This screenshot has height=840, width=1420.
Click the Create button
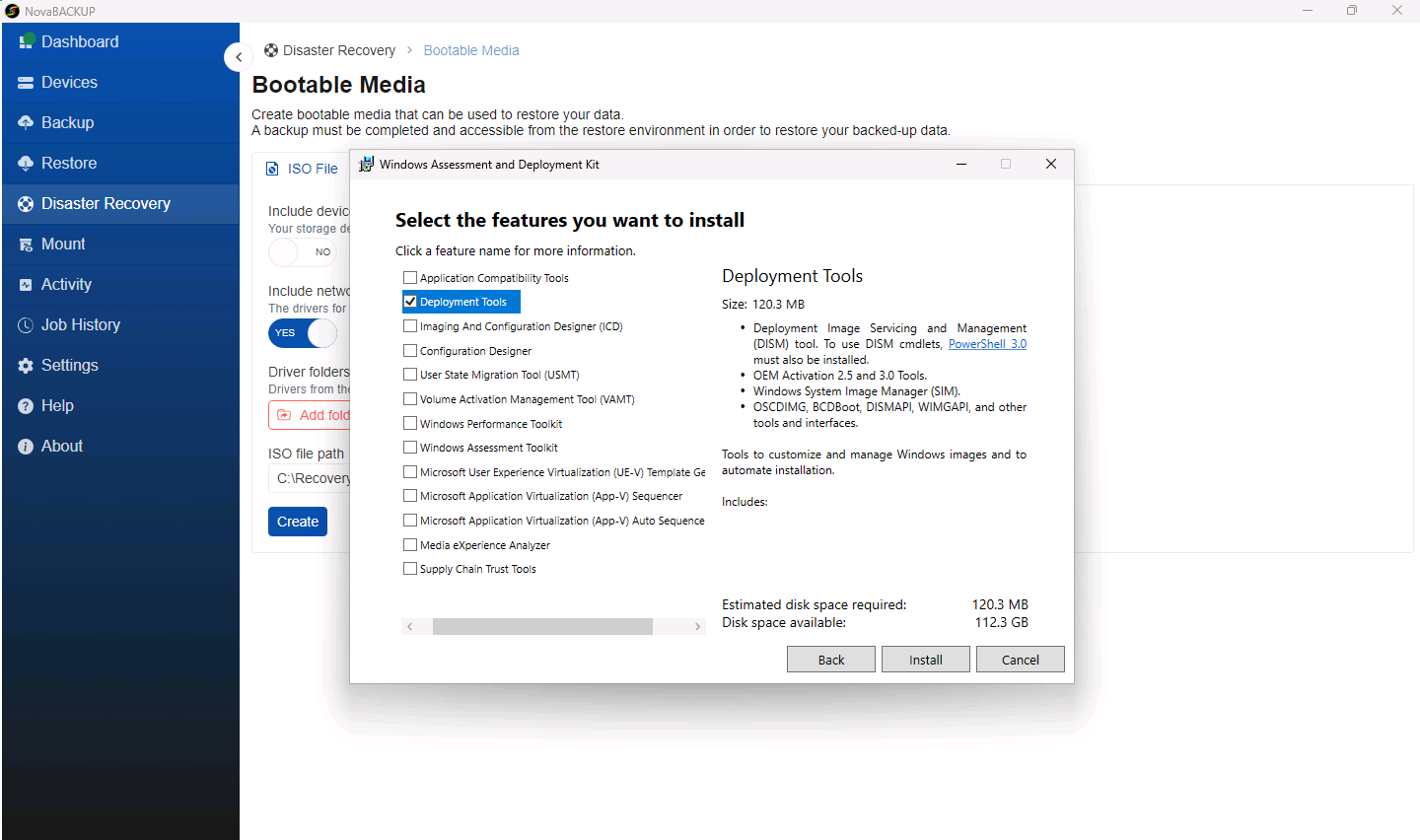pyautogui.click(x=298, y=522)
